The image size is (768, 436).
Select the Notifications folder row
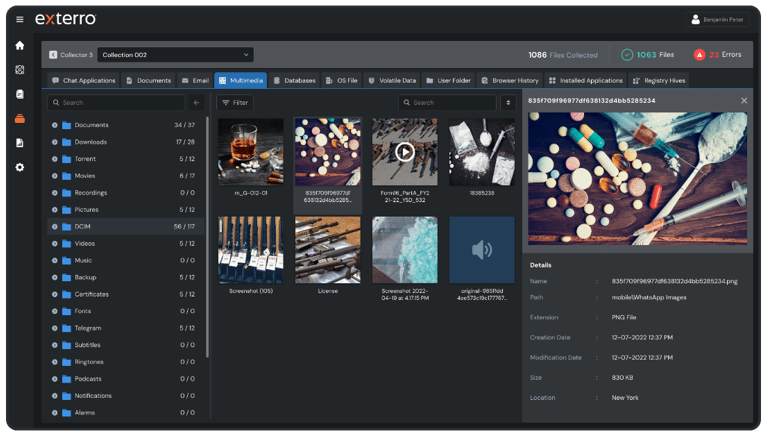(125, 395)
